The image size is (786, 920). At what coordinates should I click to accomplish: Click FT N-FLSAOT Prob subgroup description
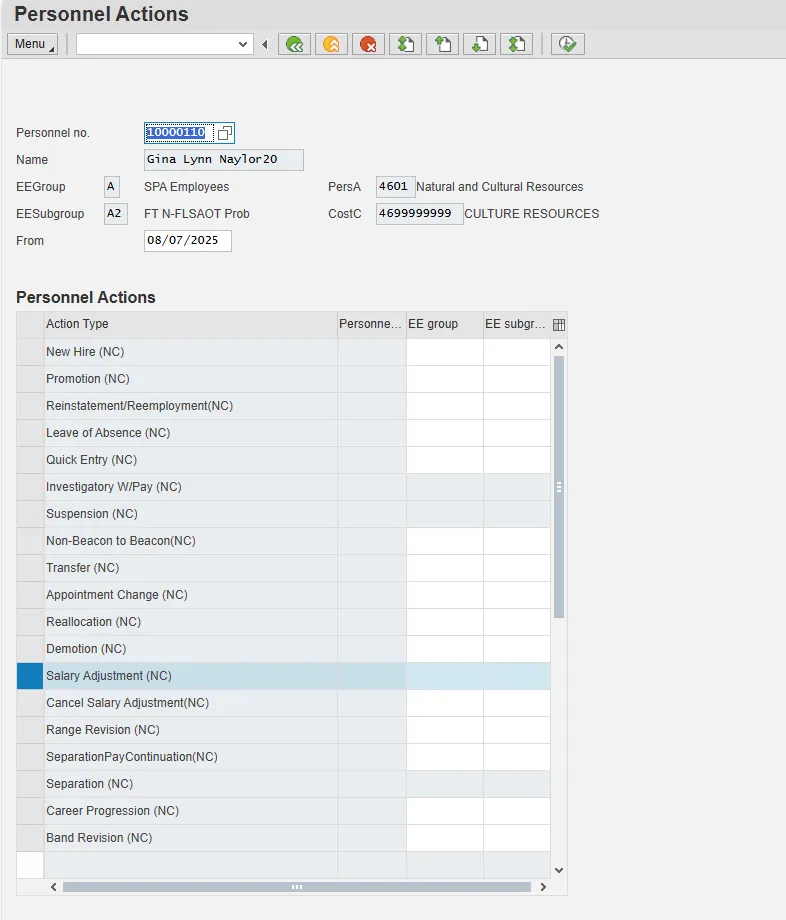[x=197, y=214]
